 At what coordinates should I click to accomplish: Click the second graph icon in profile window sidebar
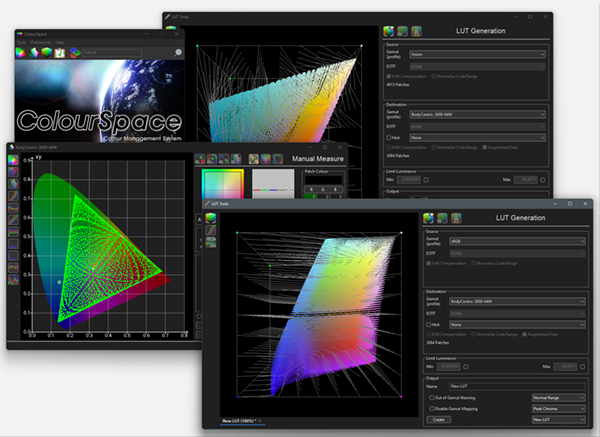click(x=13, y=172)
